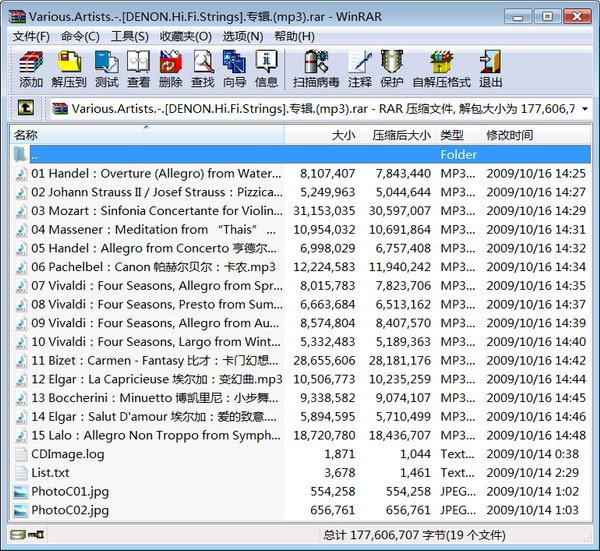Click the List.txt document icon

(x=21, y=473)
